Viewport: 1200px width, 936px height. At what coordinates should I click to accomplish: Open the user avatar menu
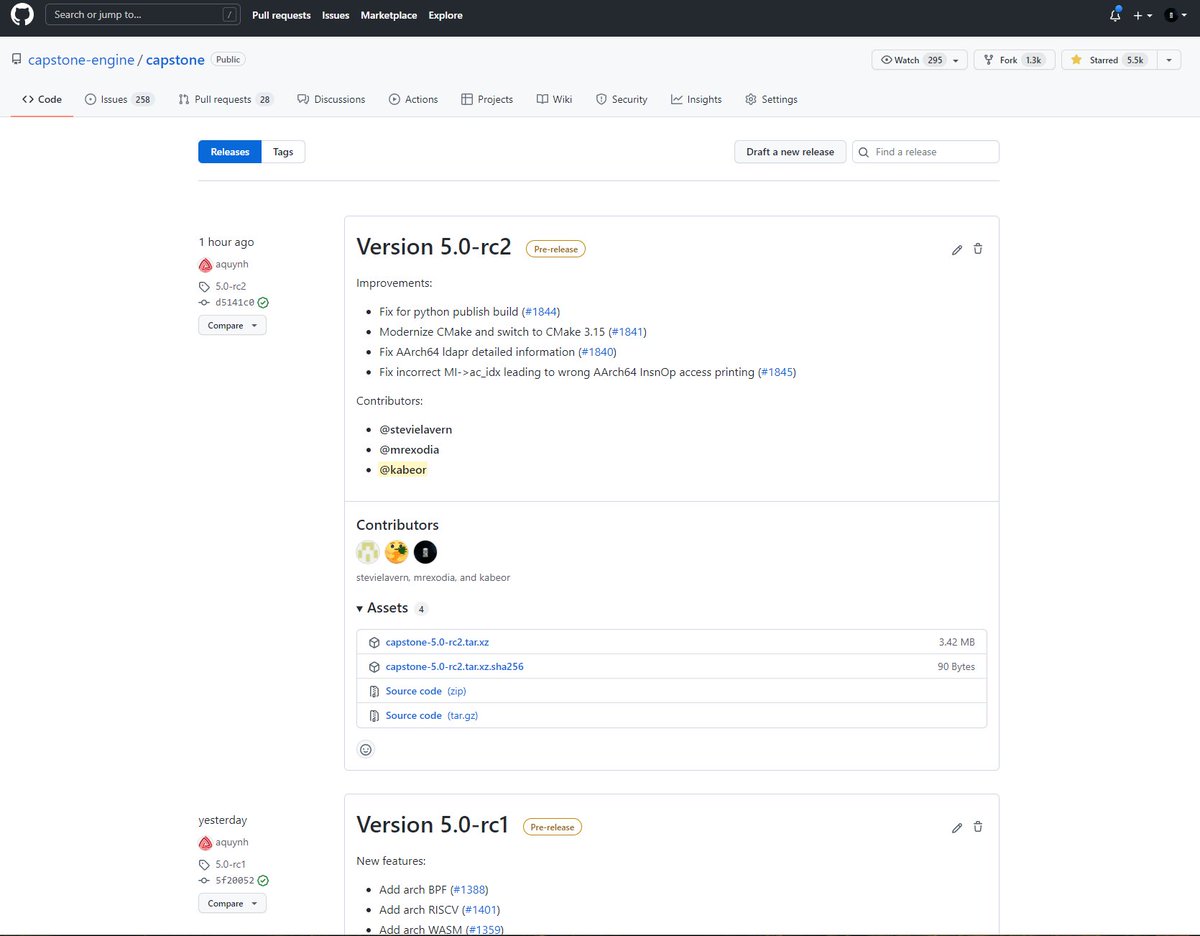(1175, 16)
